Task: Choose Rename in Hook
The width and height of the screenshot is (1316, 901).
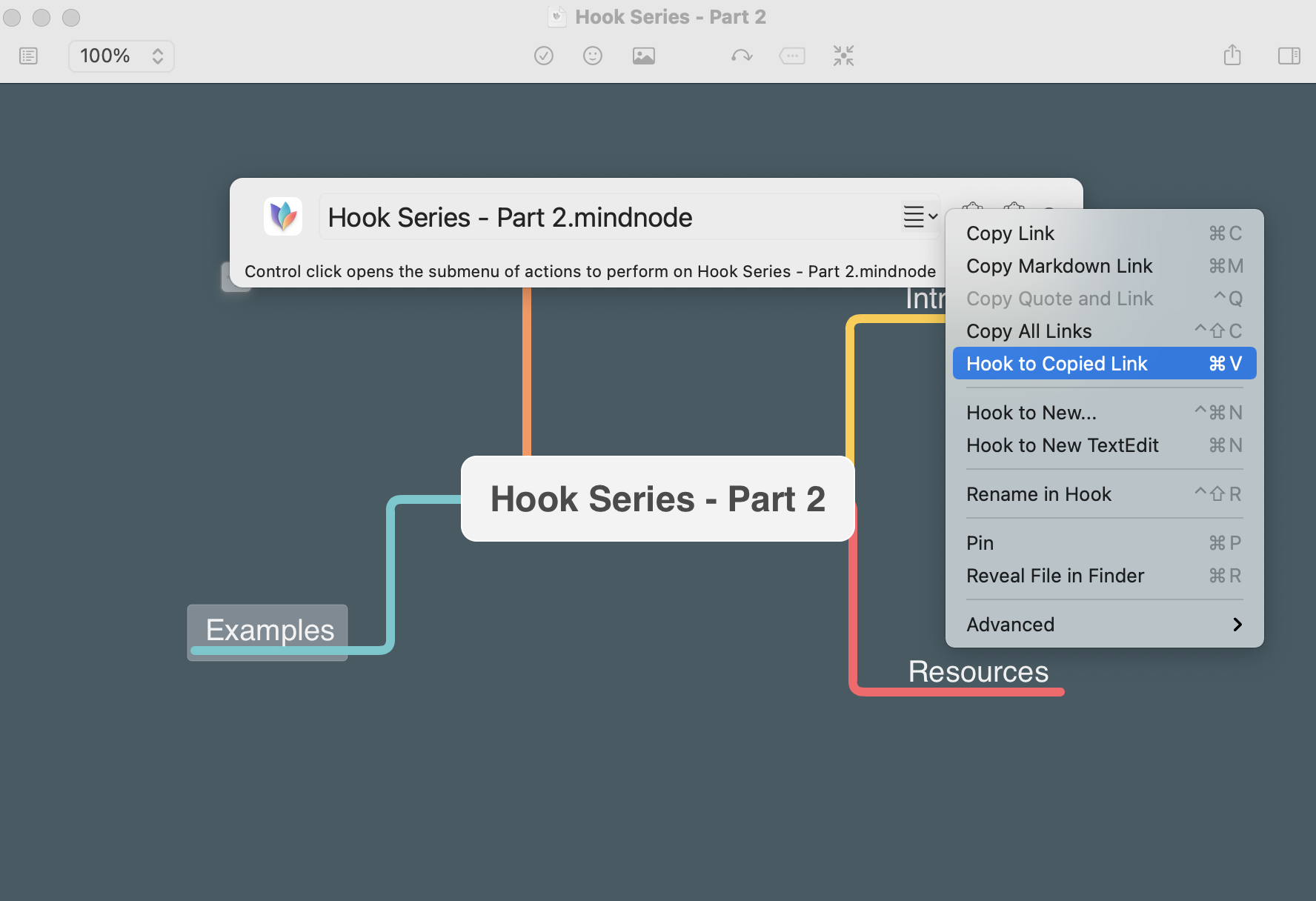Action: click(x=1104, y=494)
